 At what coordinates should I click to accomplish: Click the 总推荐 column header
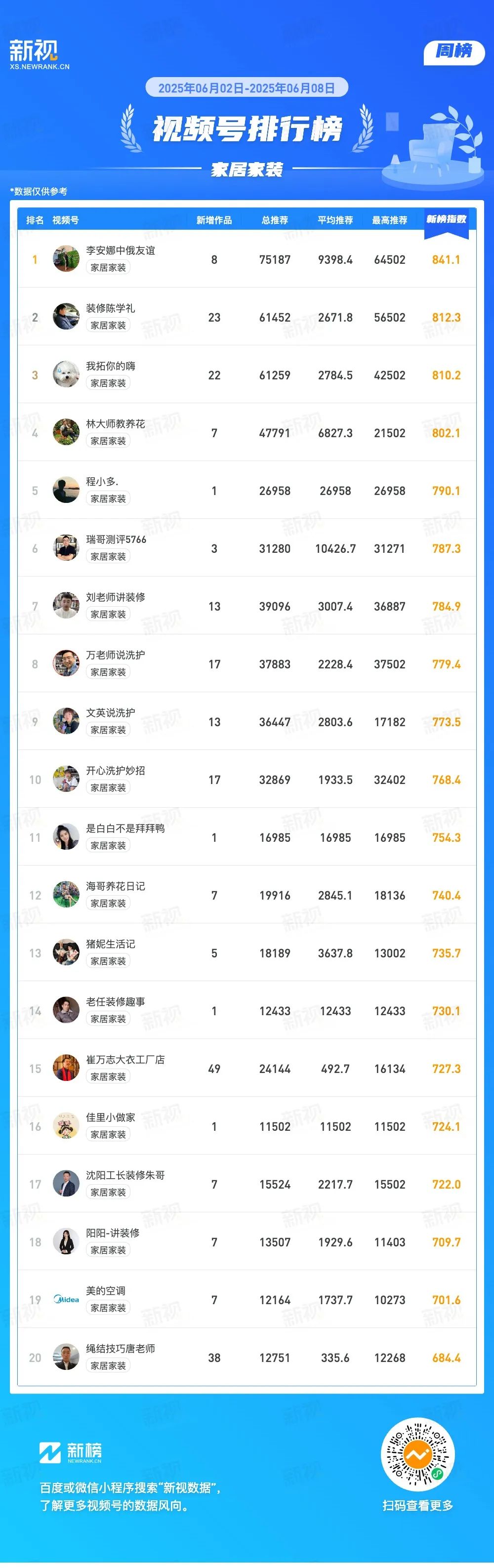coord(275,220)
